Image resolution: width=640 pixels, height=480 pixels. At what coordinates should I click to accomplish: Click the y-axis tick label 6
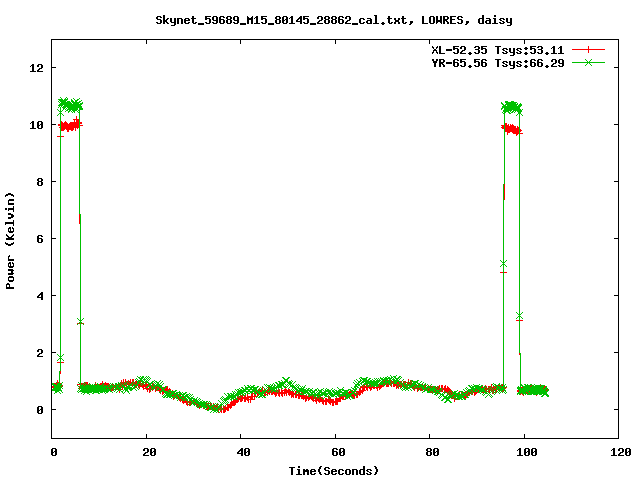(40, 239)
